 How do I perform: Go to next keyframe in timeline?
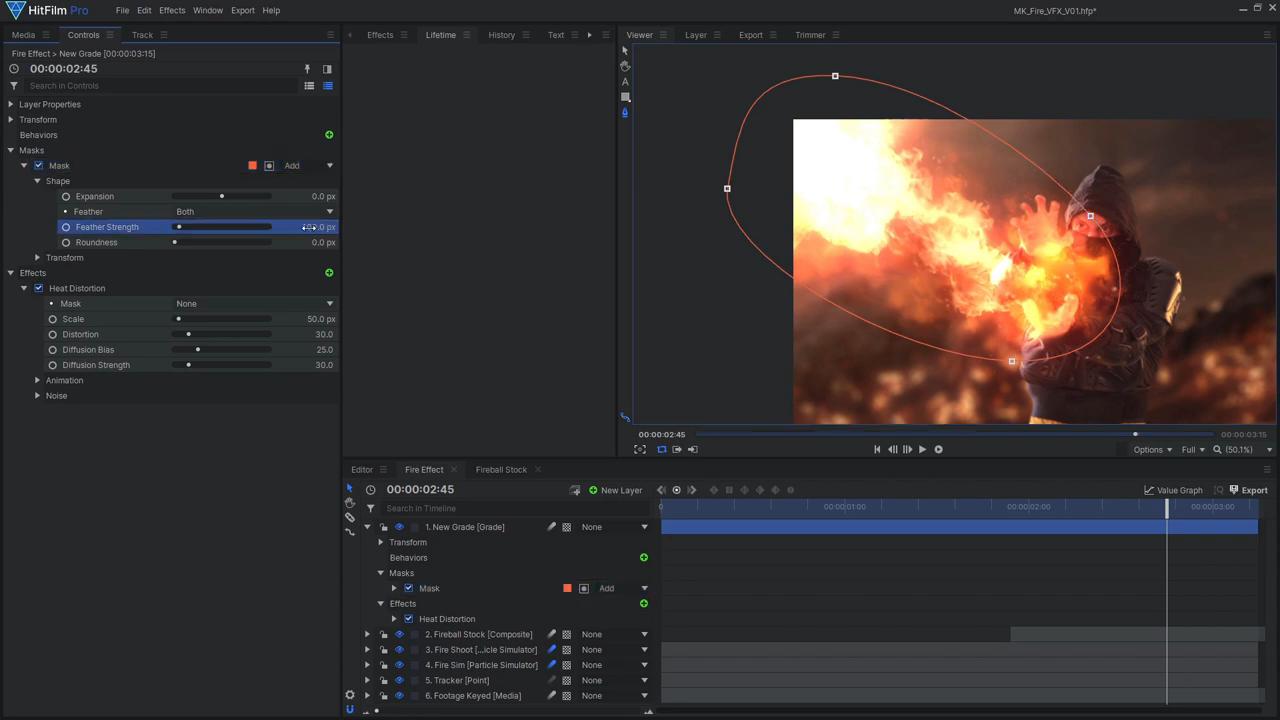click(x=692, y=491)
